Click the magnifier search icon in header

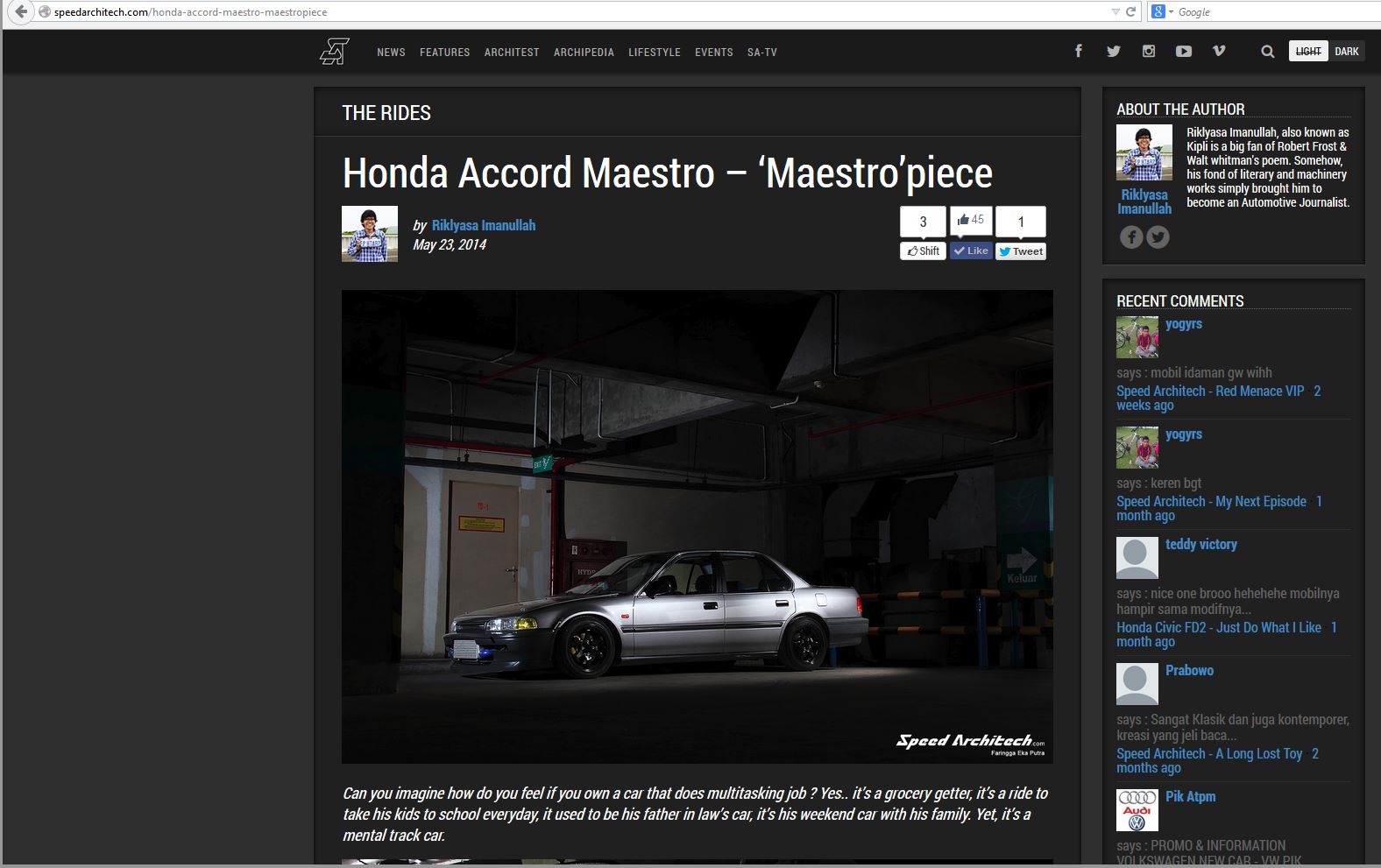point(1267,52)
